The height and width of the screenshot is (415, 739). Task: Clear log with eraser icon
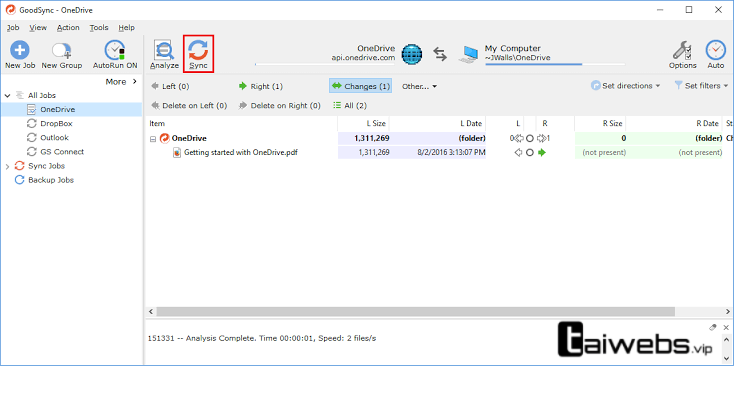(x=713, y=327)
